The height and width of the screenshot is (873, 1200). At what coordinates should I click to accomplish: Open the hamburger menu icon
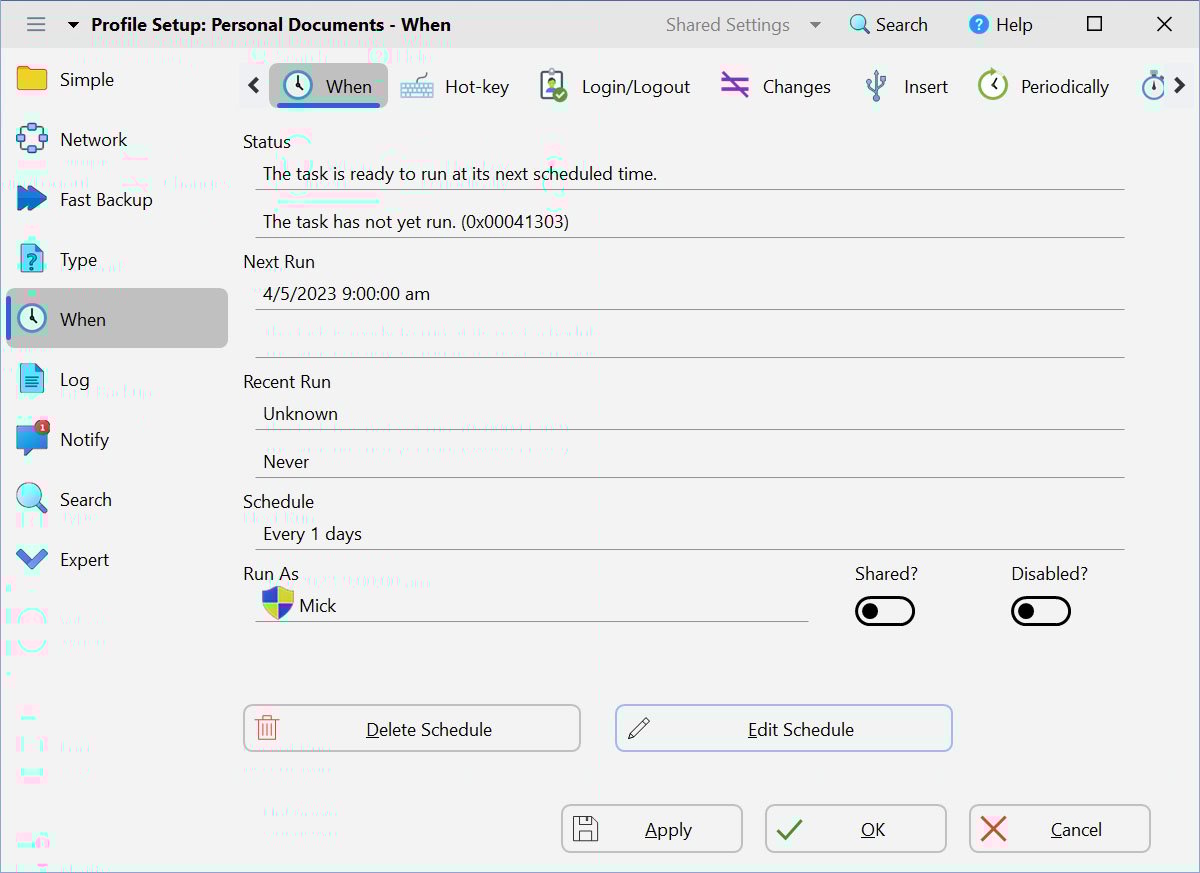36,24
